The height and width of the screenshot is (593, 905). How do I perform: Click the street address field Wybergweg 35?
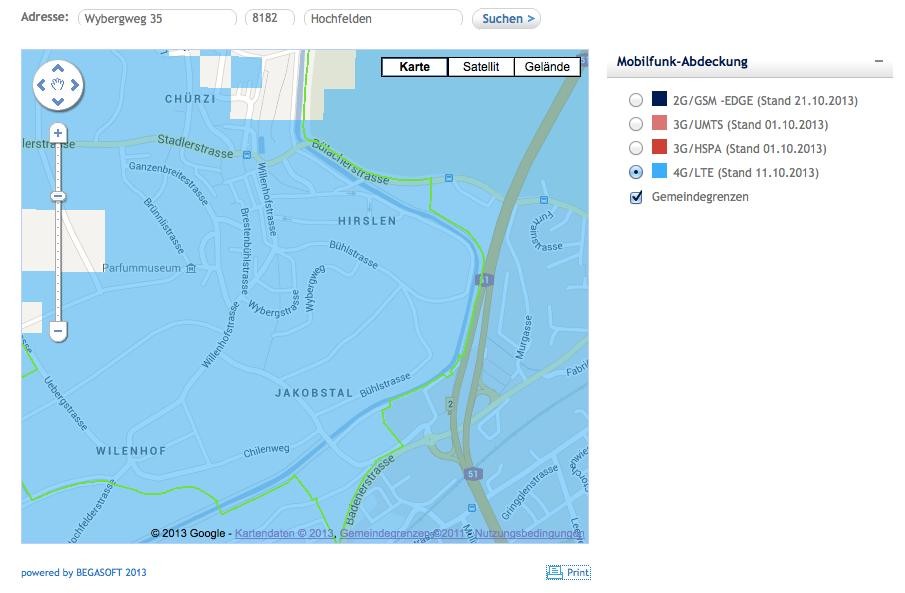(x=157, y=18)
